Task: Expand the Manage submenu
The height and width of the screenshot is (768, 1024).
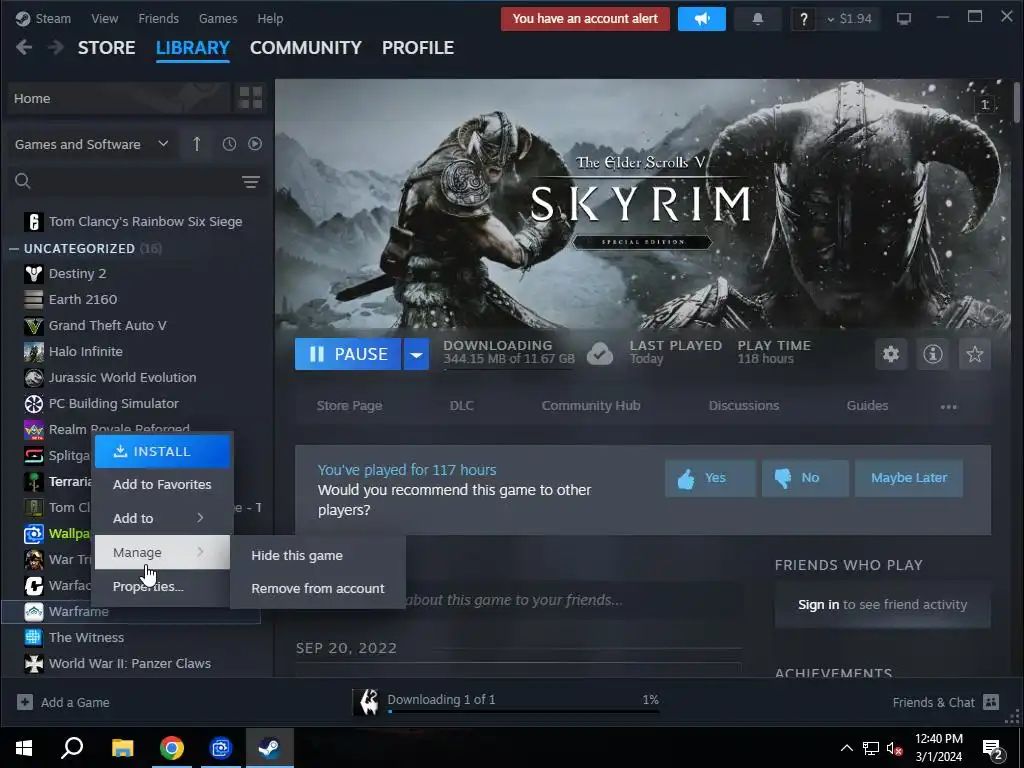Action: coord(162,552)
